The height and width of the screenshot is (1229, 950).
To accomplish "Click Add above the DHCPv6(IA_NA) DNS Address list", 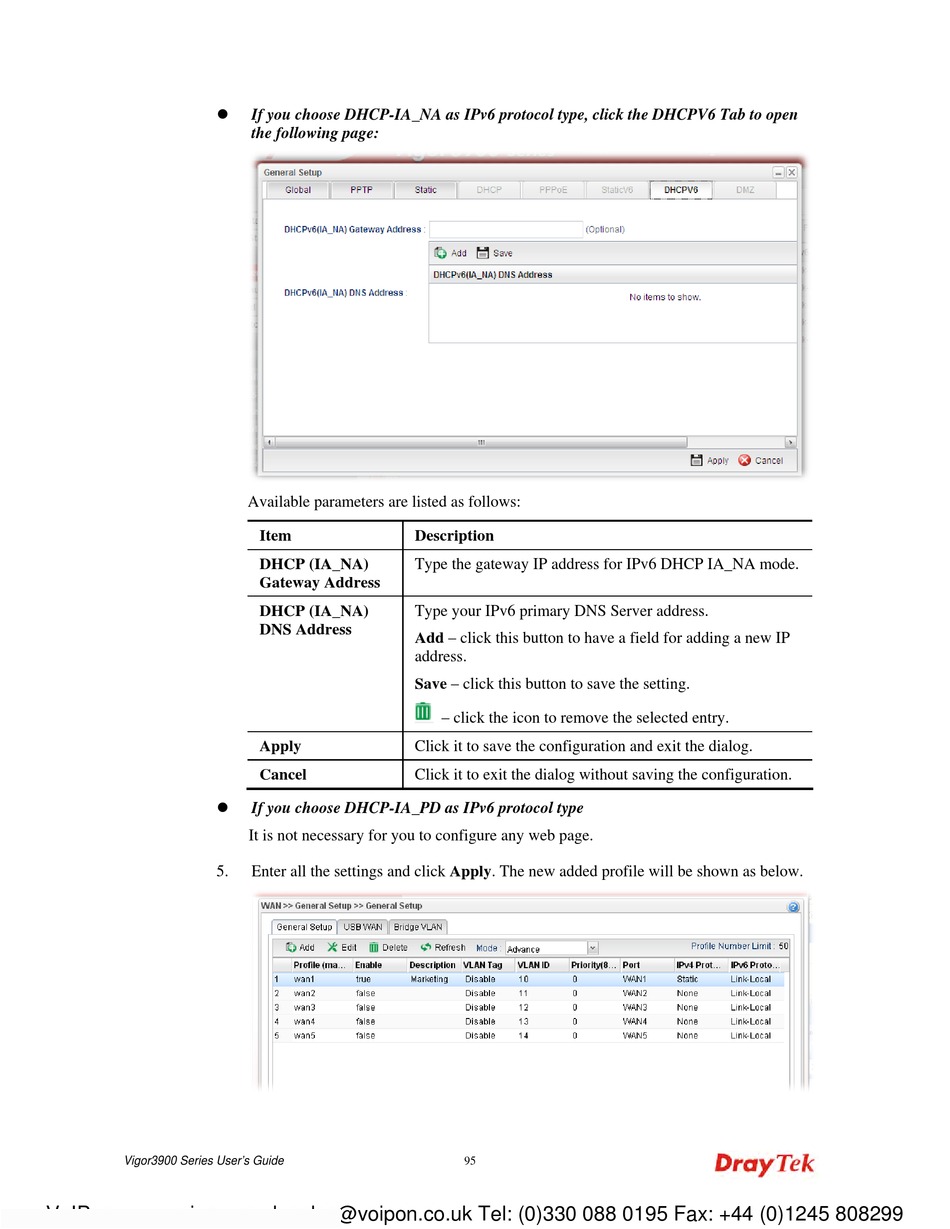I will pyautogui.click(x=450, y=253).
